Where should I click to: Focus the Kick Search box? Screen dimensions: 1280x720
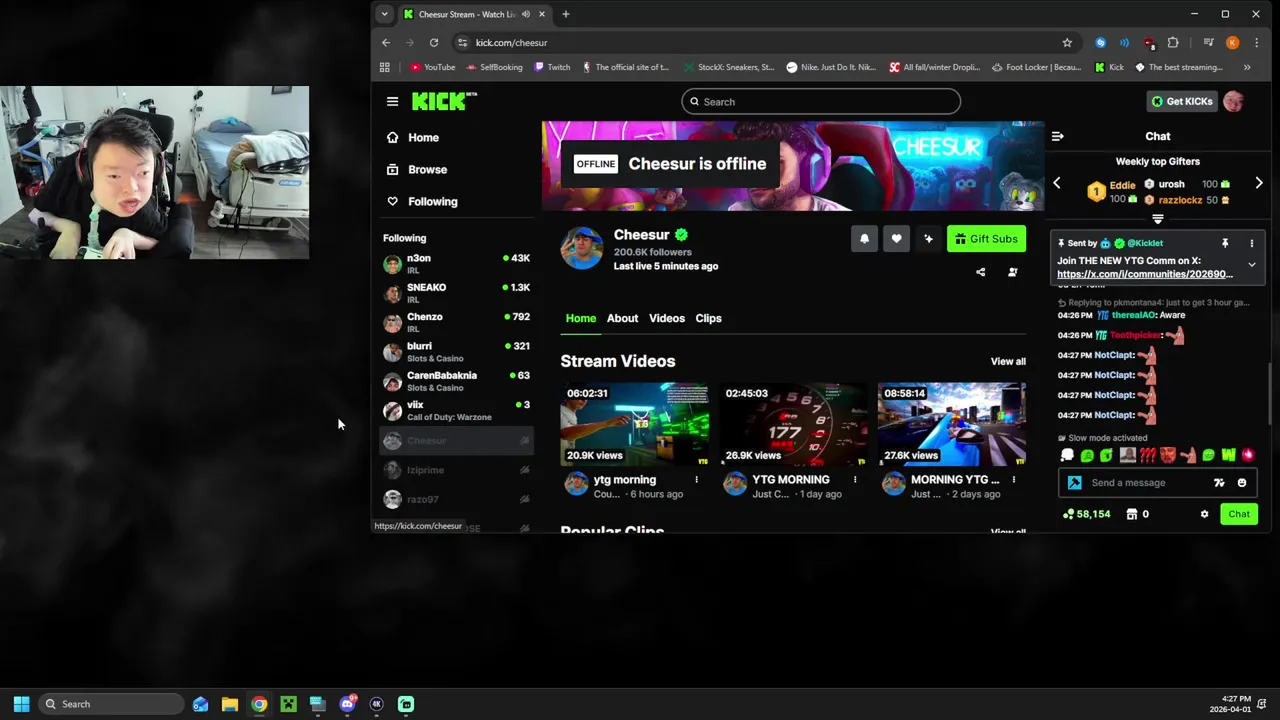pos(821,101)
